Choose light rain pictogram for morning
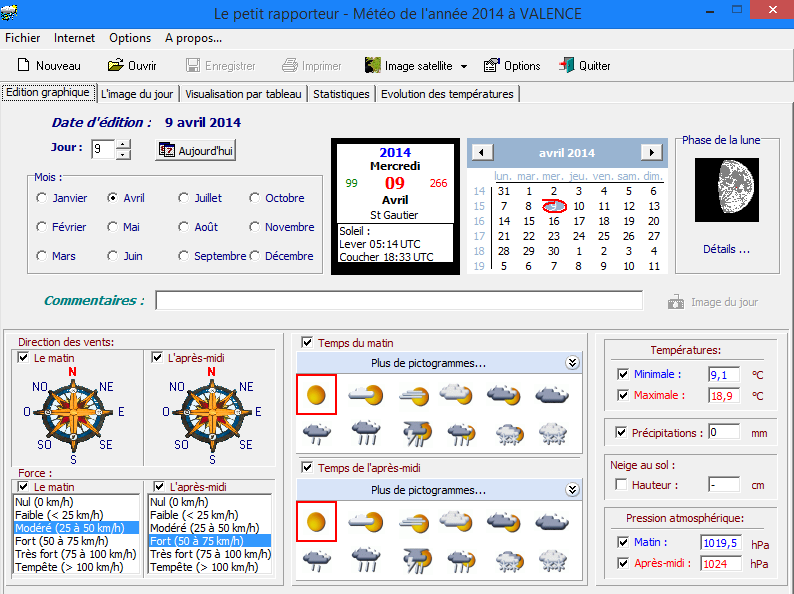 (x=316, y=434)
